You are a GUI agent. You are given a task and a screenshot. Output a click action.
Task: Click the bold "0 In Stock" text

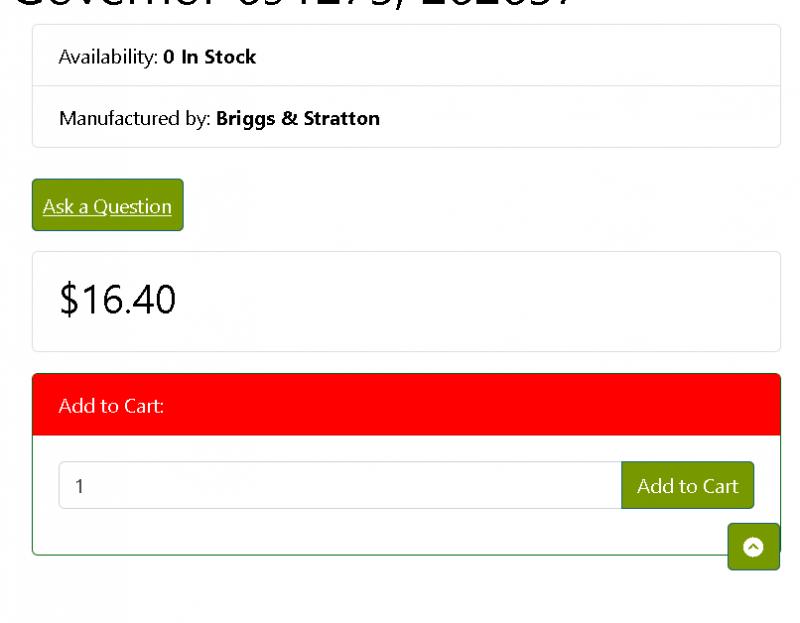coord(209,57)
